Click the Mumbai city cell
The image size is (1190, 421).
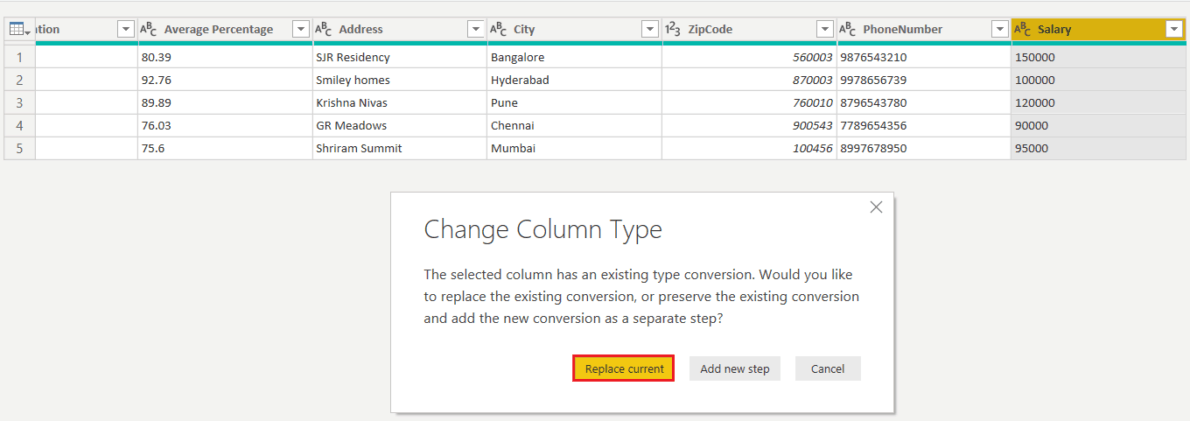coord(574,149)
